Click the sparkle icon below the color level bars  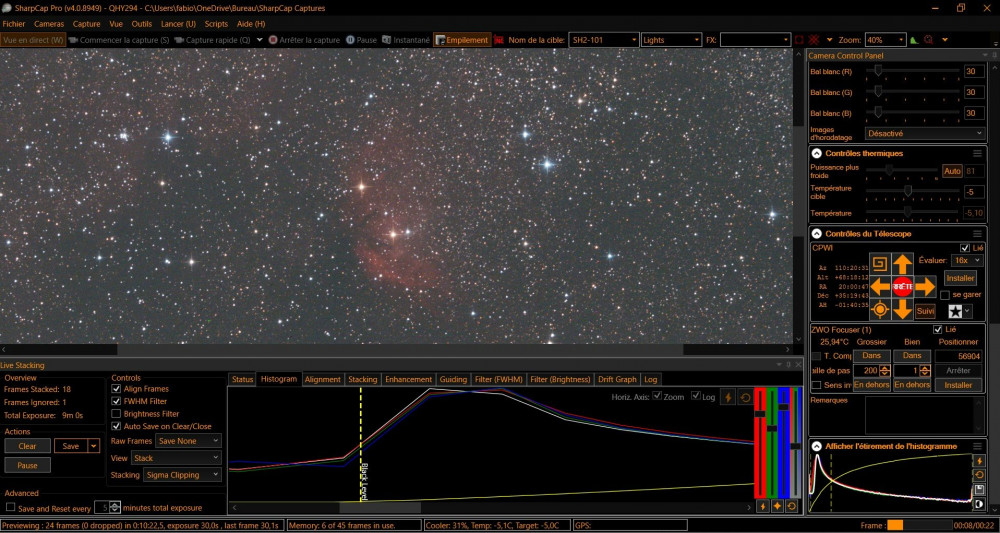[777, 506]
